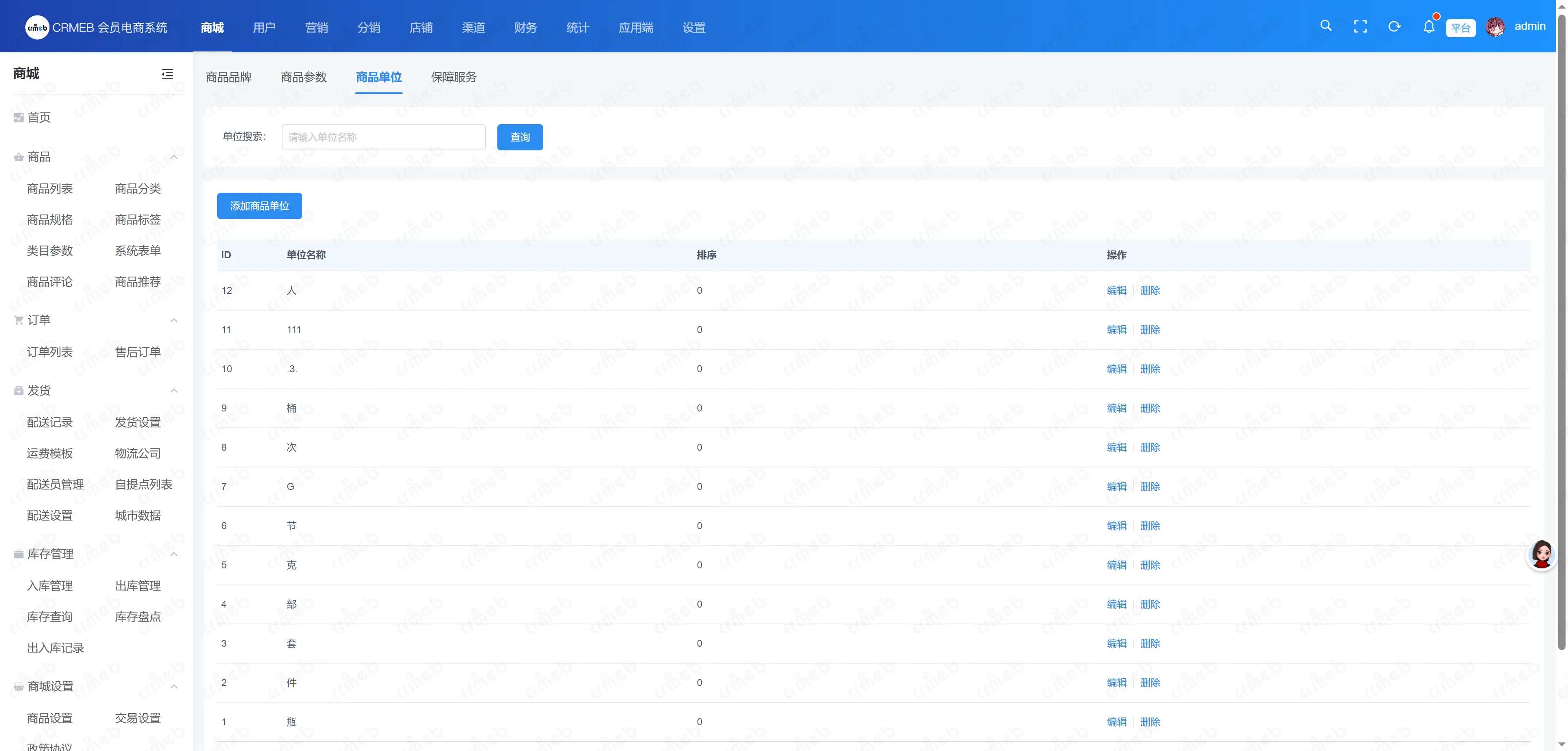Screen dimensions: 1568x751
Task: Collapse the 订单 sidebar group chevron
Action: click(174, 320)
